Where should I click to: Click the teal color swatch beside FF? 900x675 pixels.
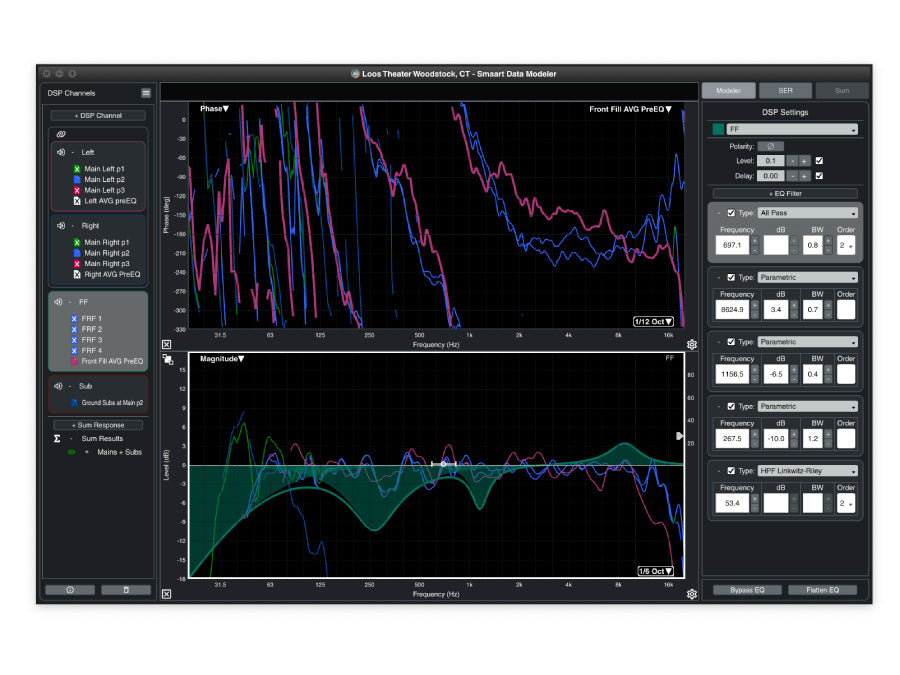[718, 130]
